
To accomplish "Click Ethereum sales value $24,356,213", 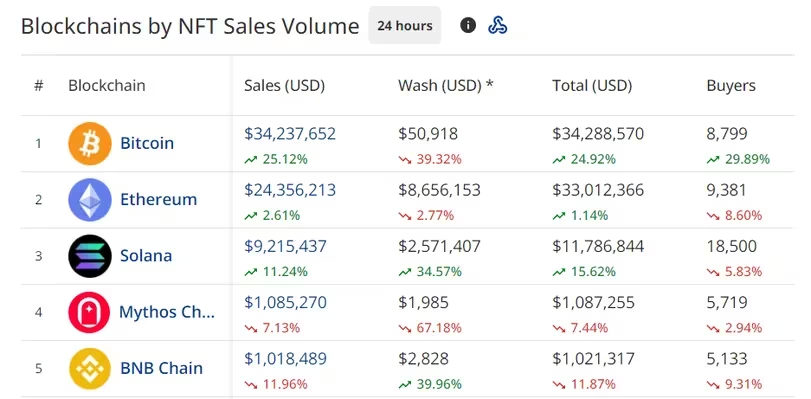I will 290,190.
